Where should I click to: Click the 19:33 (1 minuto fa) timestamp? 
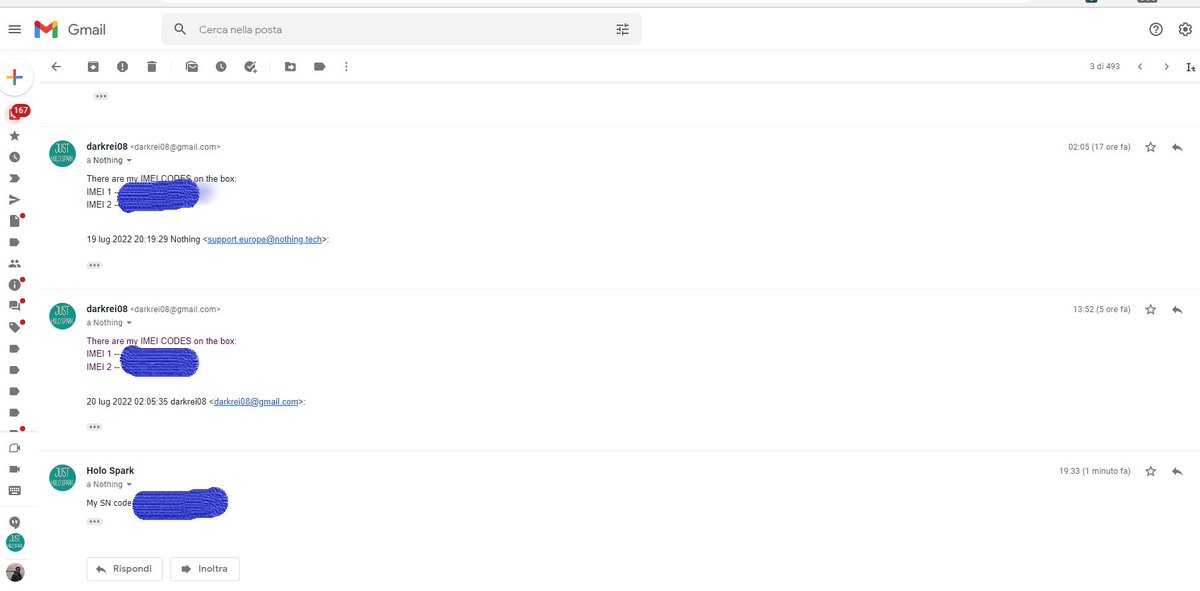pyautogui.click(x=1095, y=471)
